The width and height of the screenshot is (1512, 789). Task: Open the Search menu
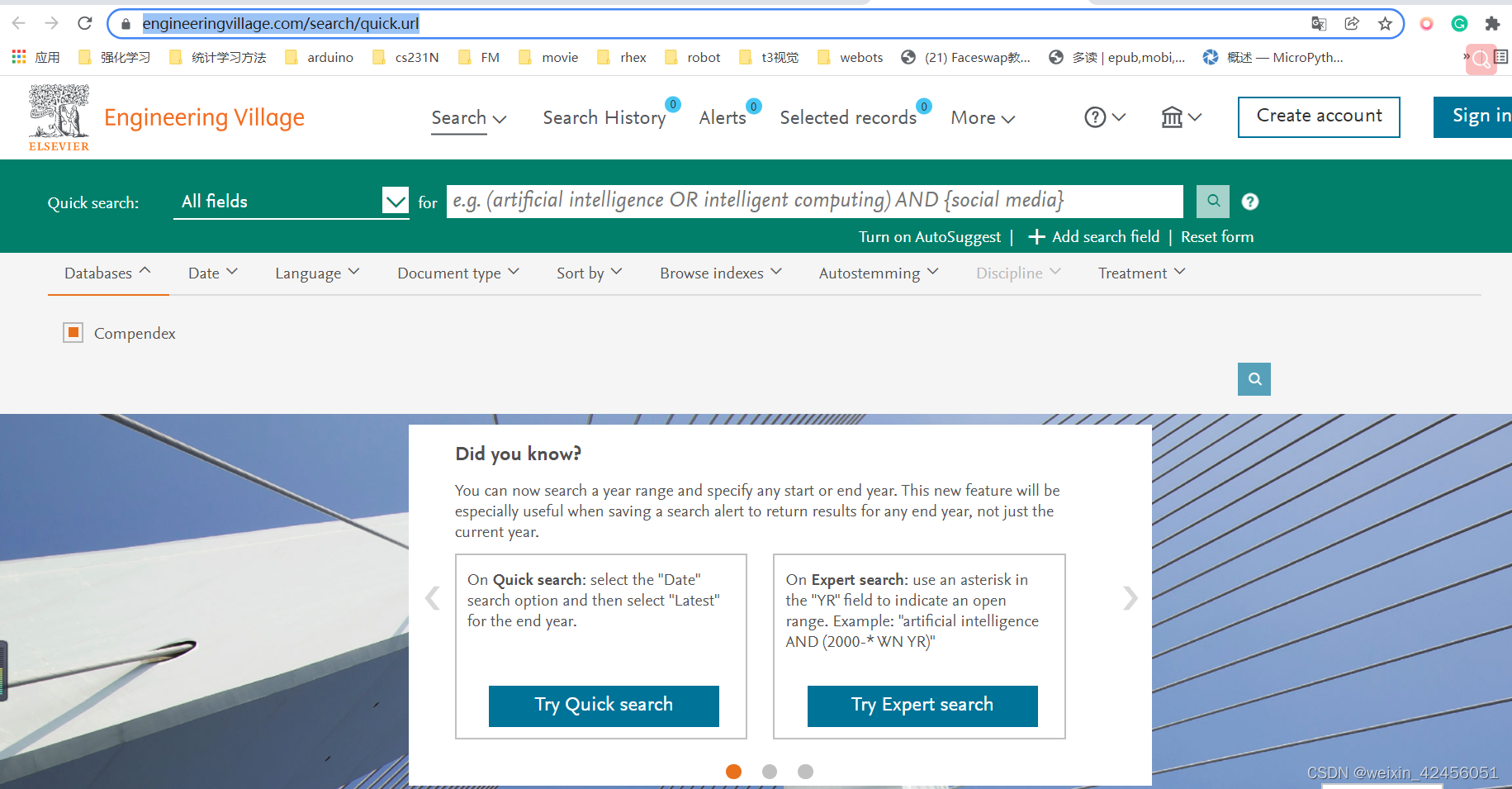(468, 117)
